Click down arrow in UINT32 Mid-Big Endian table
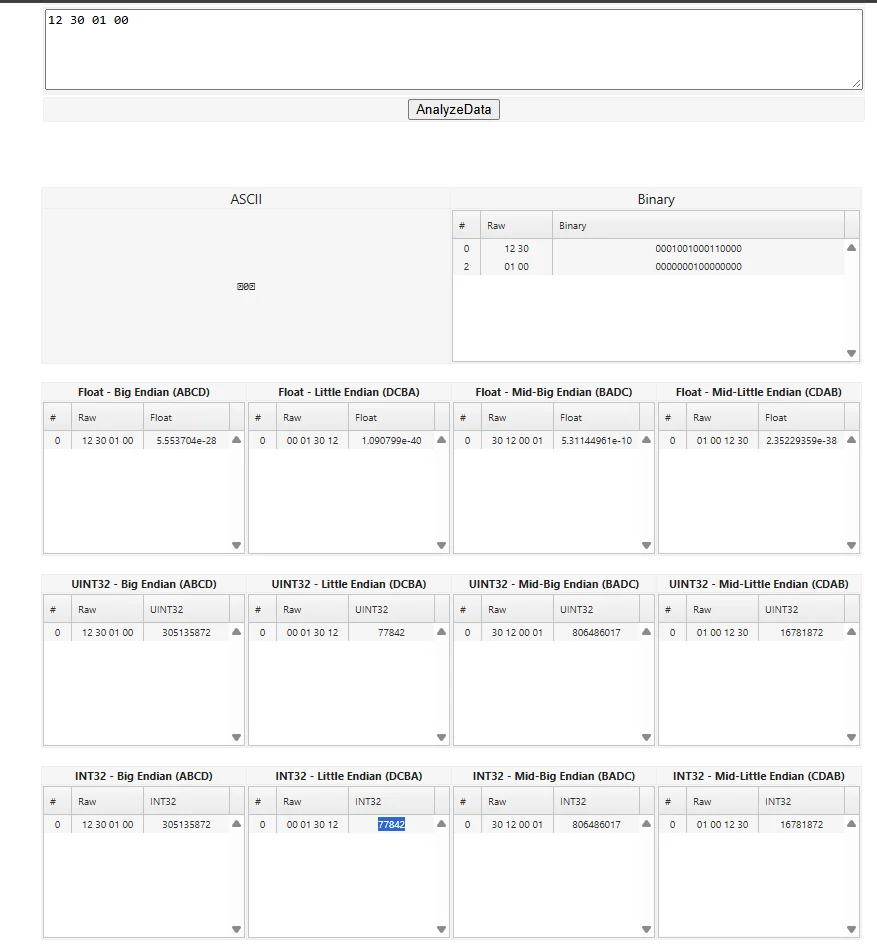 pyautogui.click(x=646, y=737)
